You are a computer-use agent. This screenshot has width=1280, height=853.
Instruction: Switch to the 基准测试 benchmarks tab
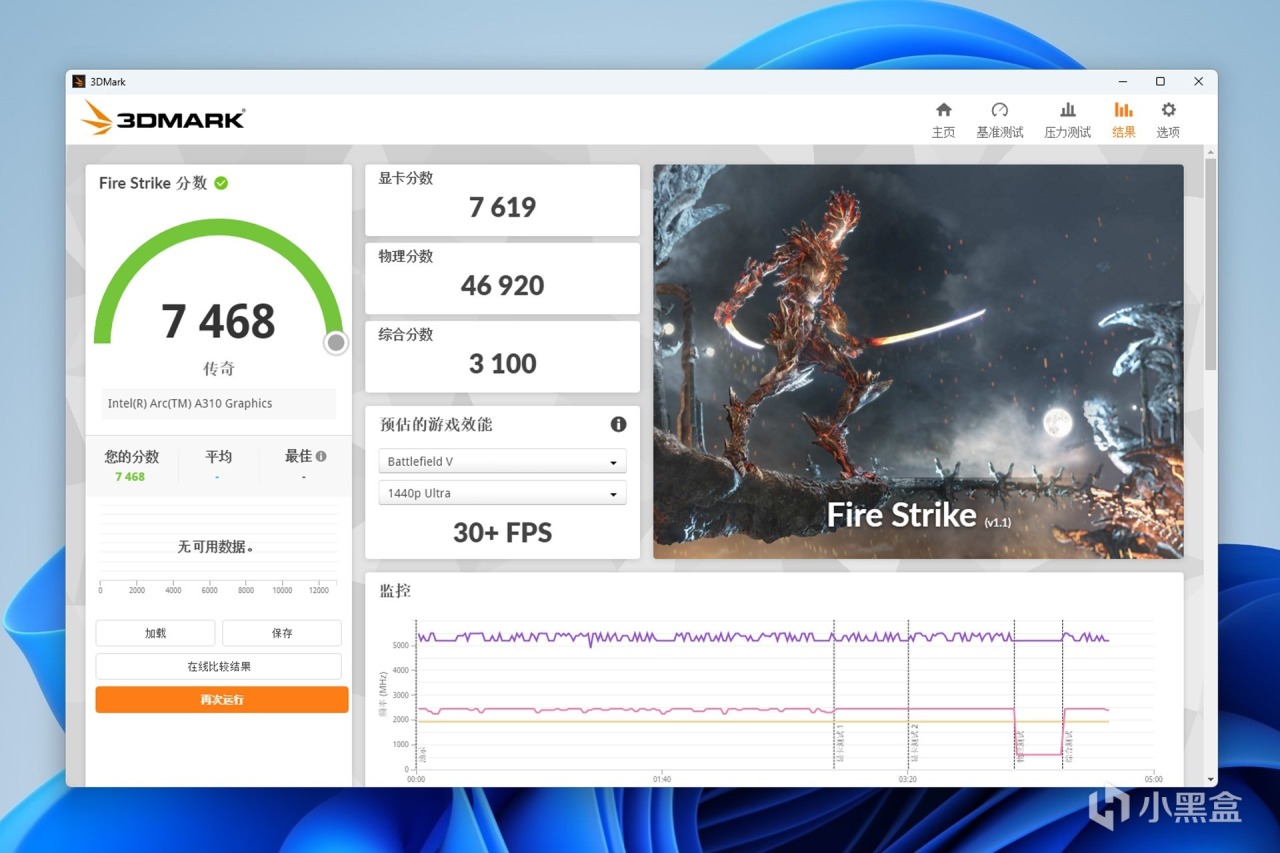(x=1000, y=120)
